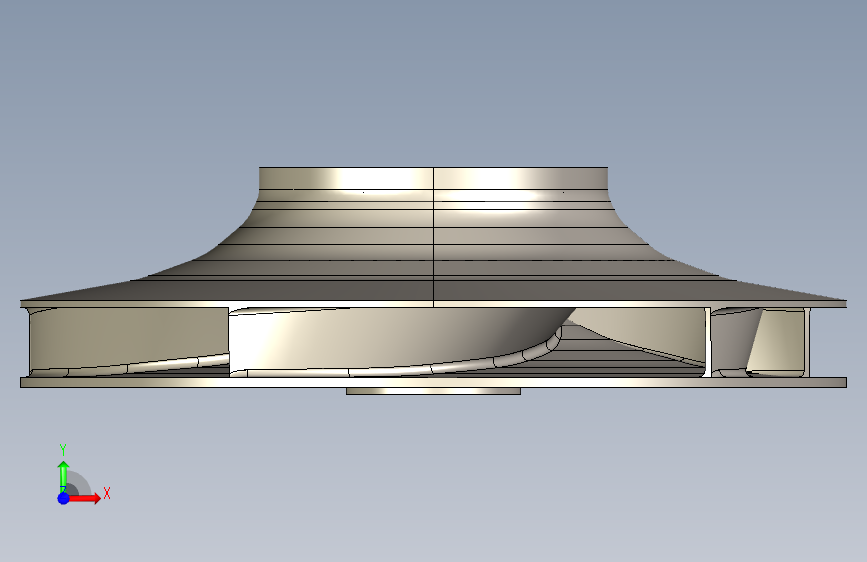Click the blue Z axis dot of triad
Screen dimensions: 867x562
[x=64, y=498]
